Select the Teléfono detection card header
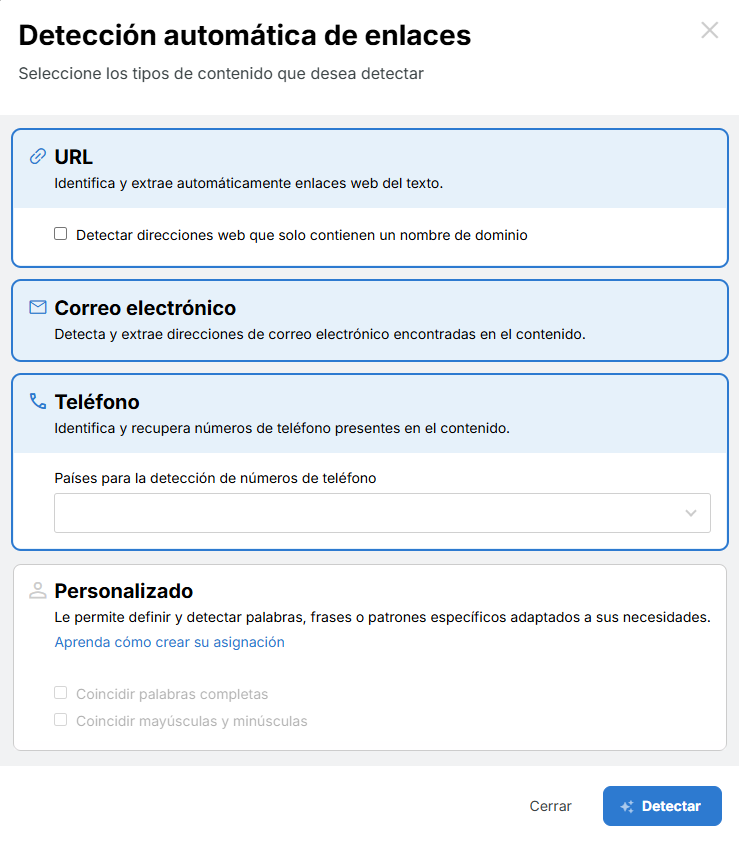Viewport: 739px width, 843px height. click(370, 414)
